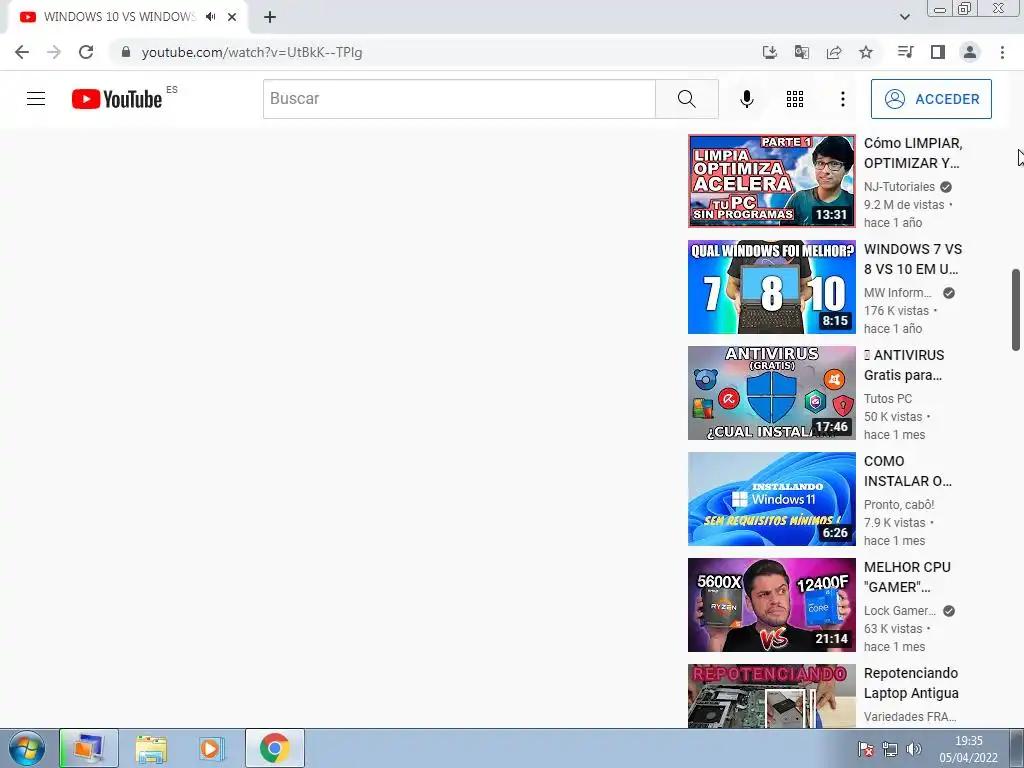1024x768 pixels.
Task: Close the WINDOWS 10 VS WINDOWS tab
Action: pyautogui.click(x=232, y=17)
